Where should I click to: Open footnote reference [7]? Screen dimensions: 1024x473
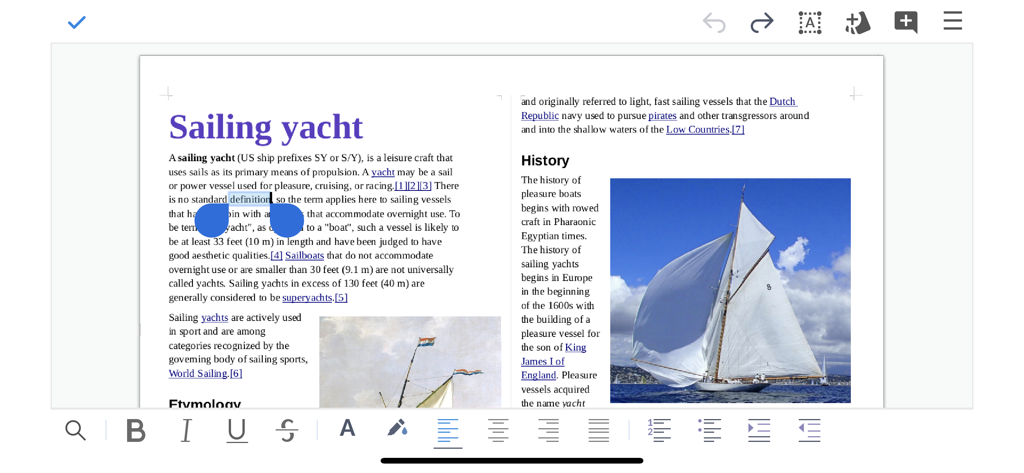[x=738, y=129]
